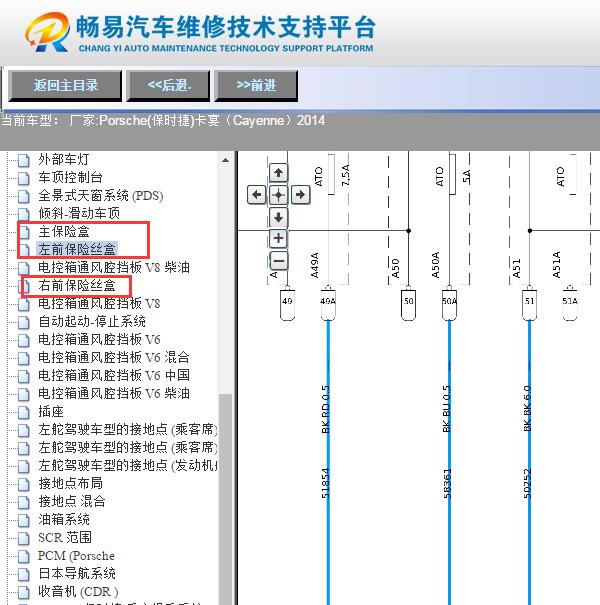Select 油箱系统 tree entry
Screen dimensions: 600x605
click(64, 519)
